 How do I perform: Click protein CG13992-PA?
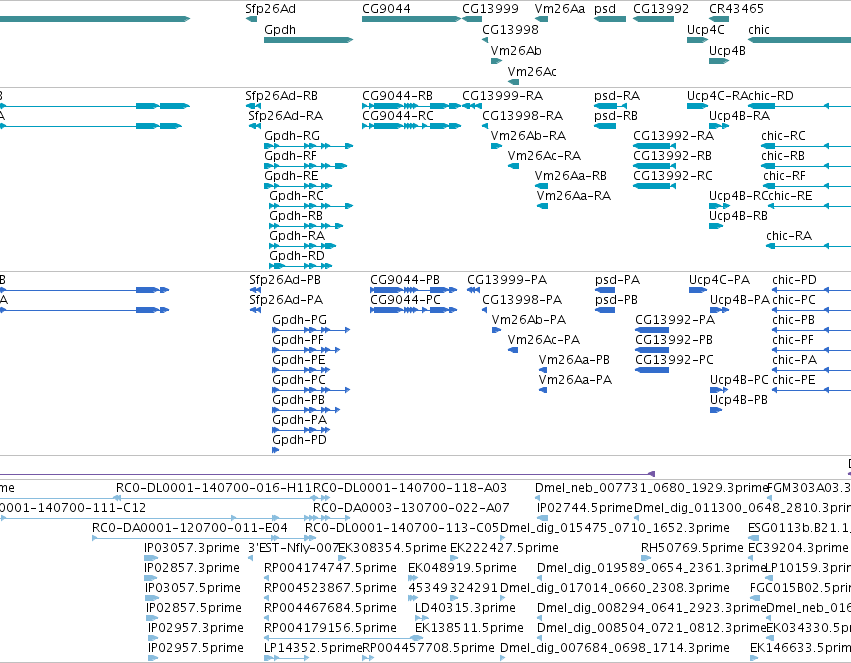pos(675,320)
